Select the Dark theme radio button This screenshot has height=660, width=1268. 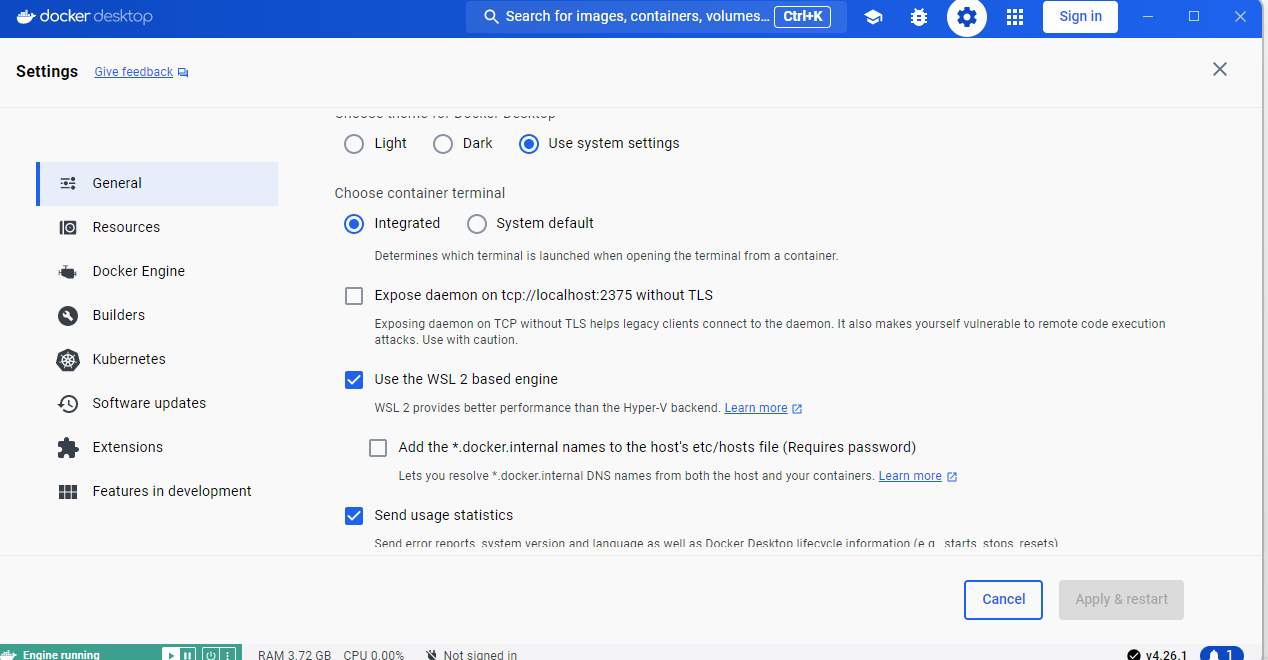tap(443, 144)
